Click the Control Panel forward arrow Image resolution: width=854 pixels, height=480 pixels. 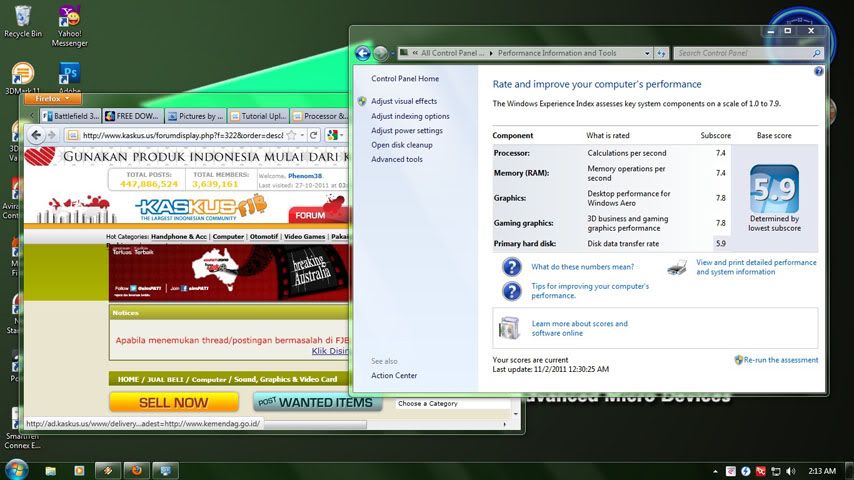(x=381, y=53)
